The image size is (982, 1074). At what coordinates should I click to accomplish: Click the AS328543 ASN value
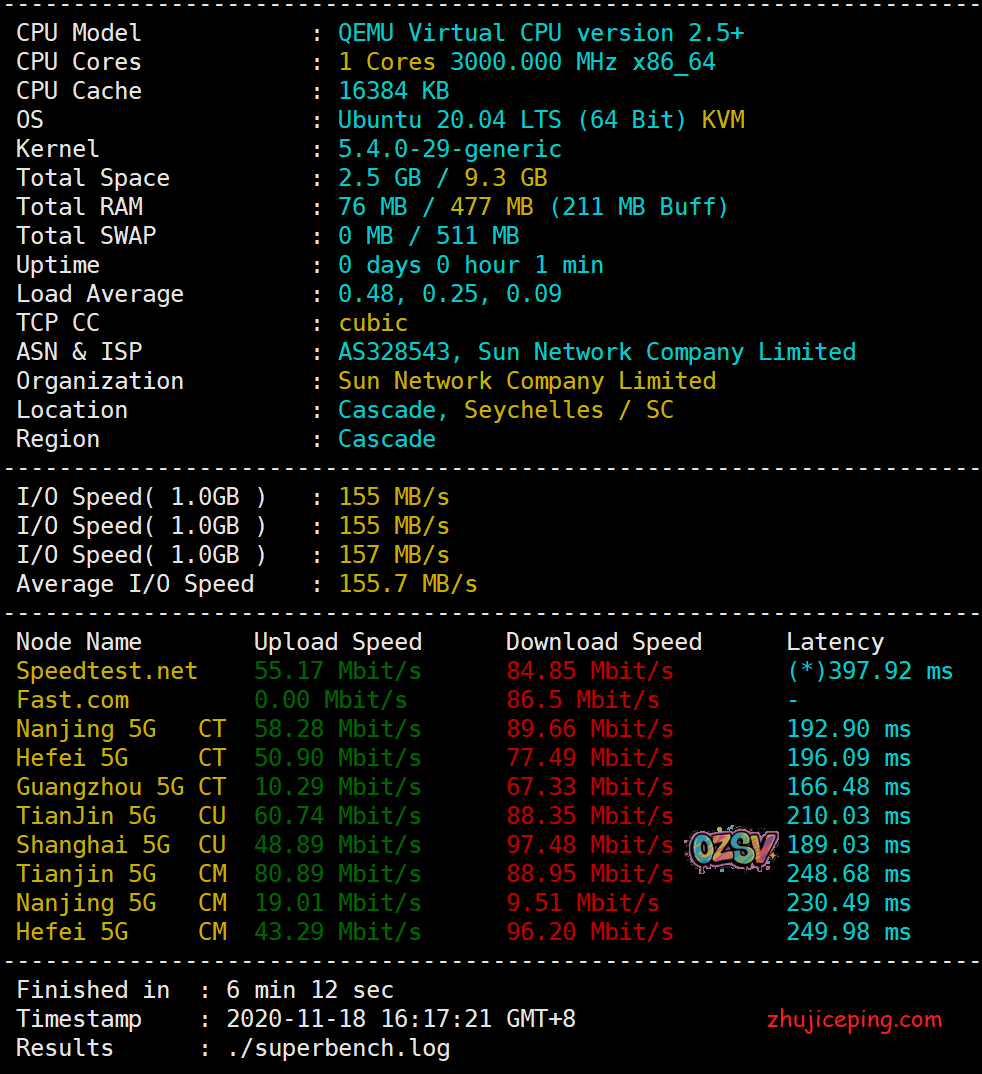tap(399, 352)
